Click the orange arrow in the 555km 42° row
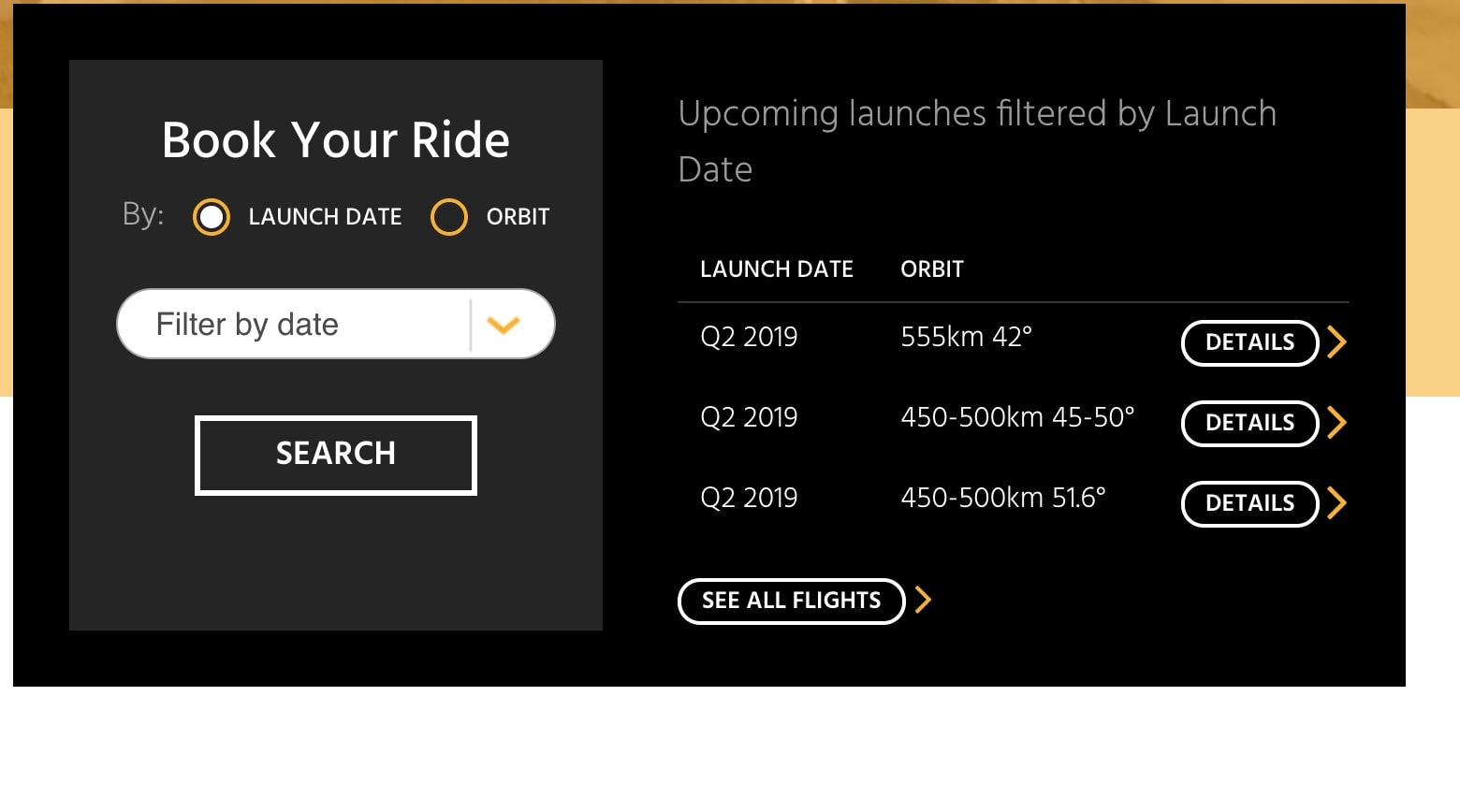 1337,342
